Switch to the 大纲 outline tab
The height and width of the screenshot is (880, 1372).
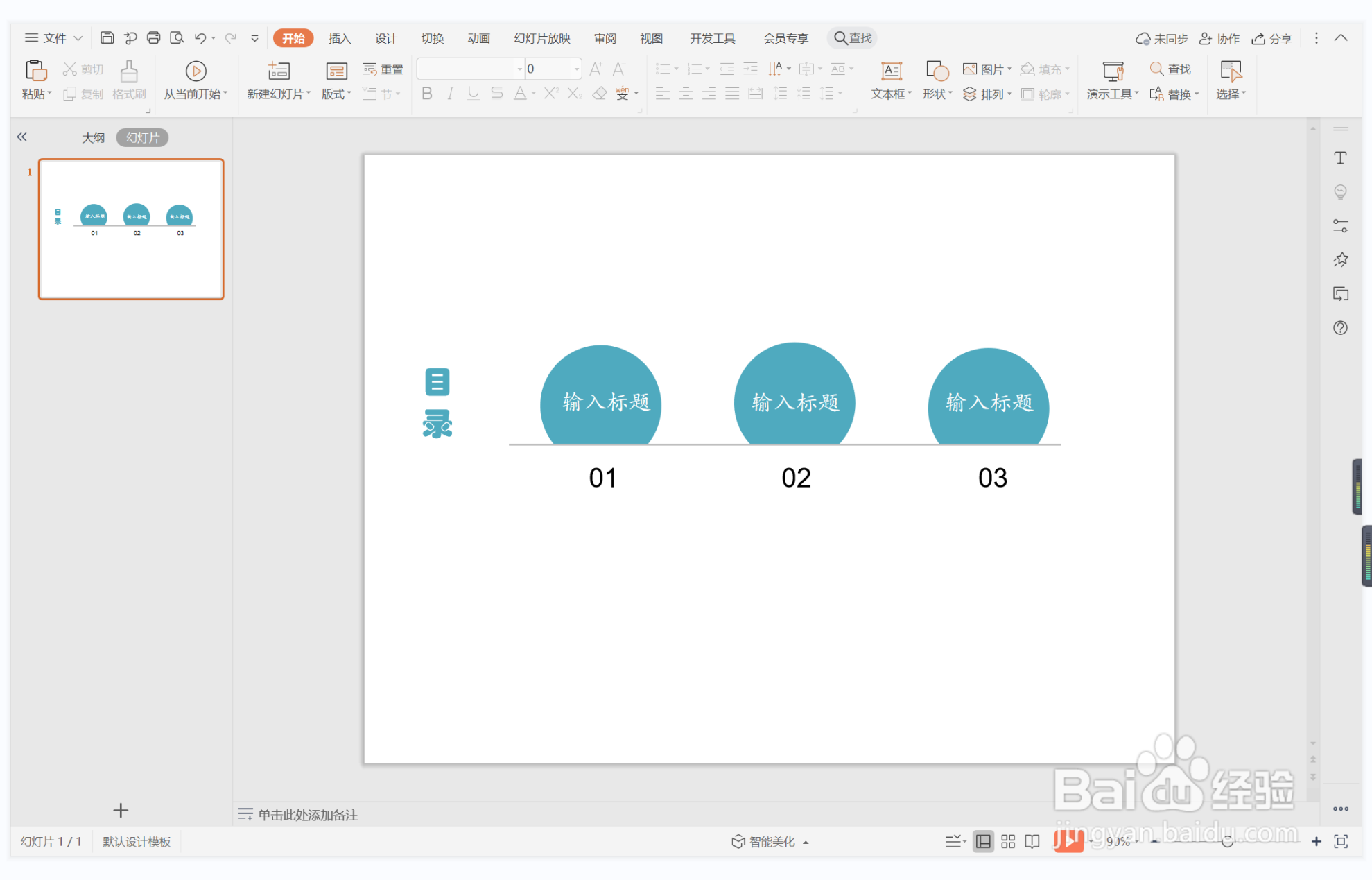(x=93, y=137)
